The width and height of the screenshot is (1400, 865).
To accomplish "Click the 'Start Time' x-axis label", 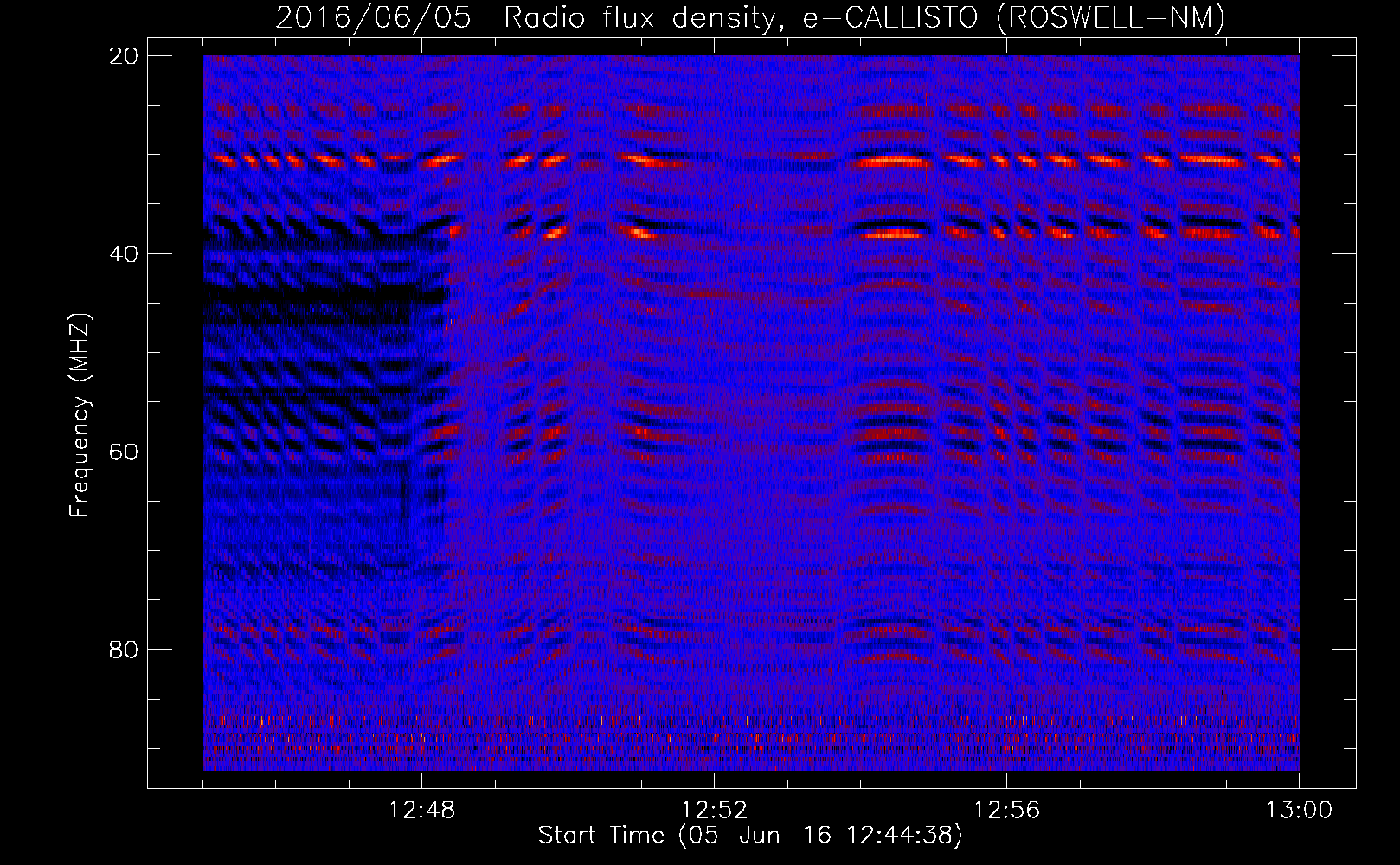I will pyautogui.click(x=750, y=836).
